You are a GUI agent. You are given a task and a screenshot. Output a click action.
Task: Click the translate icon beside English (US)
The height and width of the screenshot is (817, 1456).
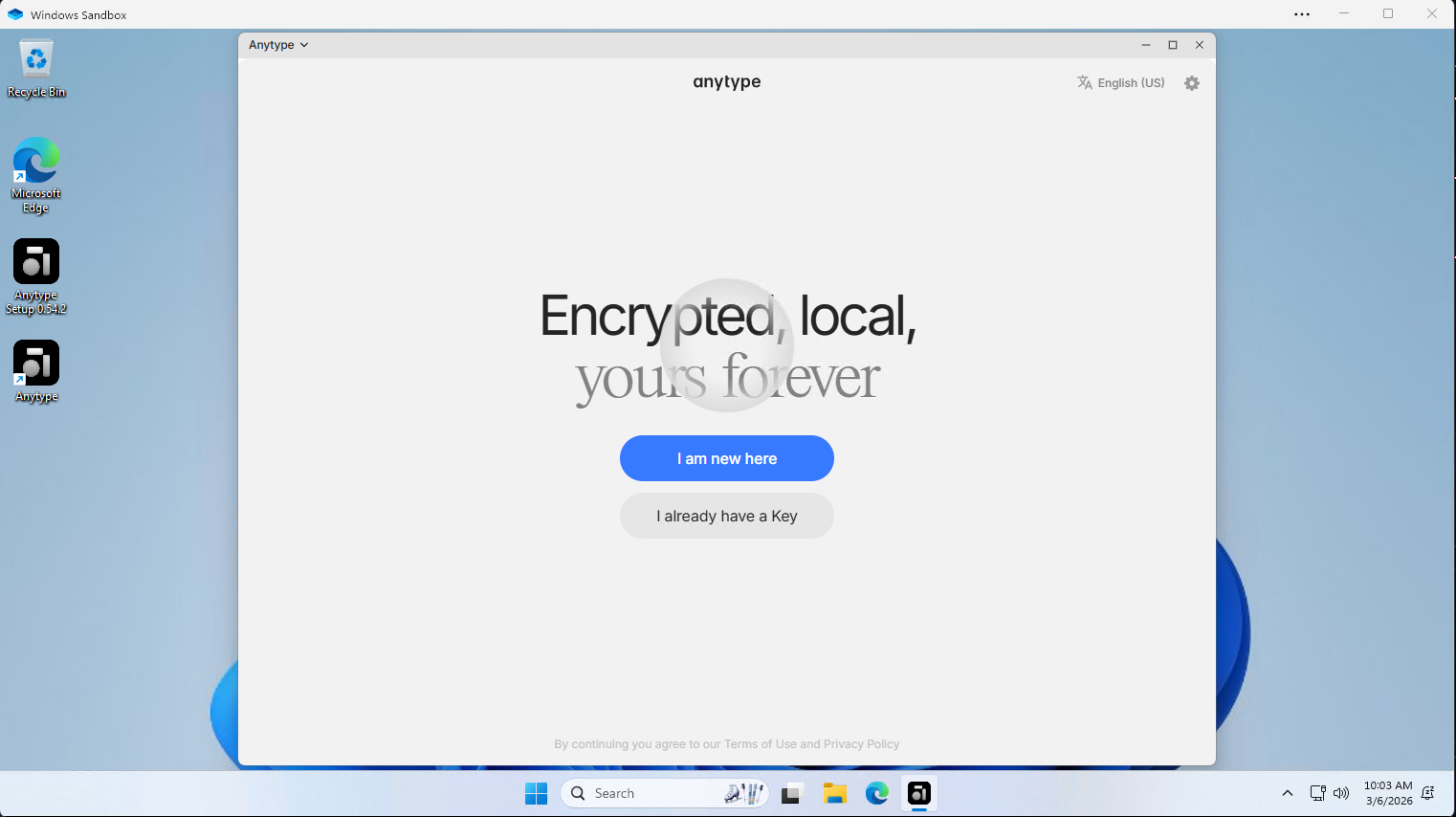click(x=1085, y=83)
